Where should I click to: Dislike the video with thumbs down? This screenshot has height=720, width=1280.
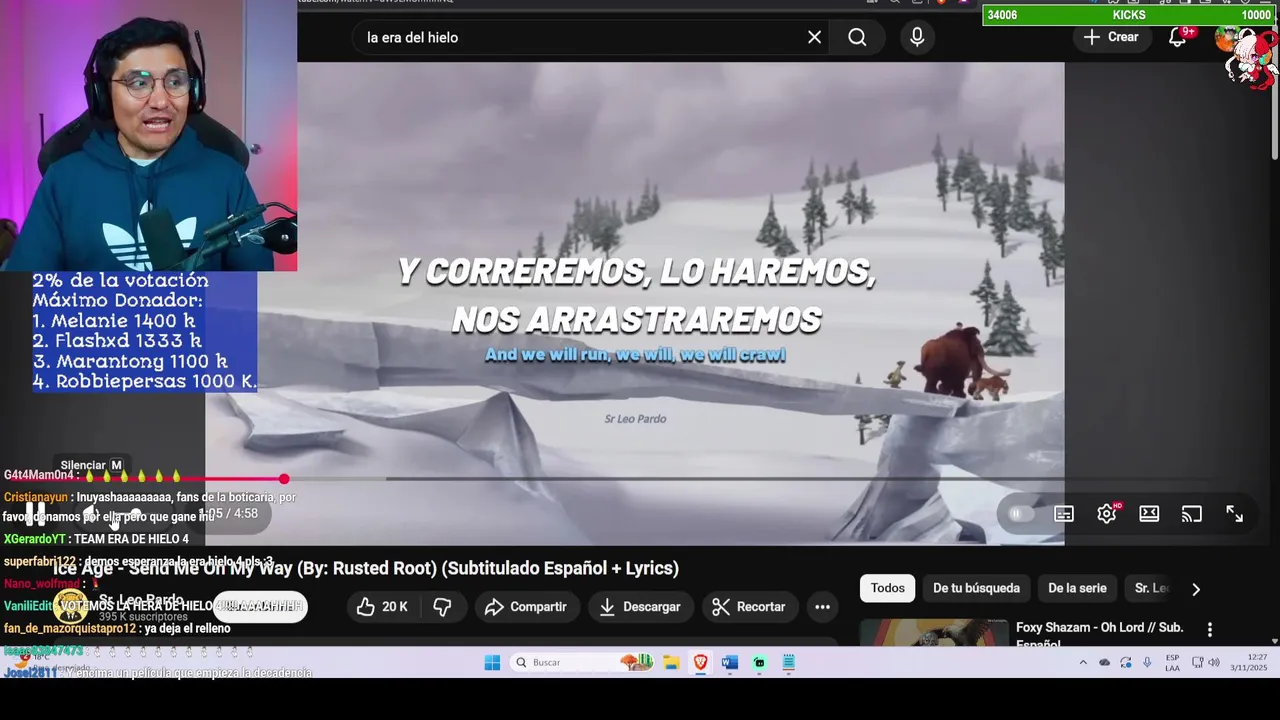click(442, 607)
